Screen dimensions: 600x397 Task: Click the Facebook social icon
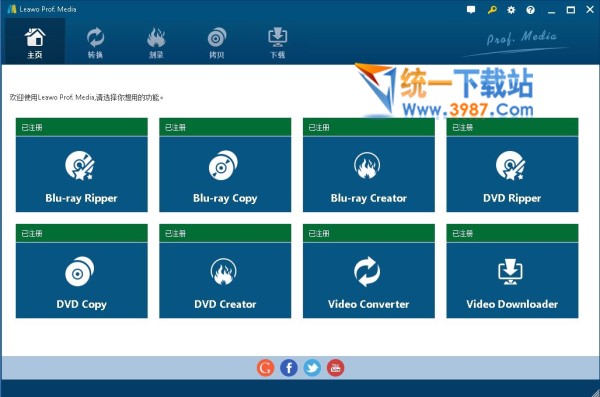tap(289, 368)
